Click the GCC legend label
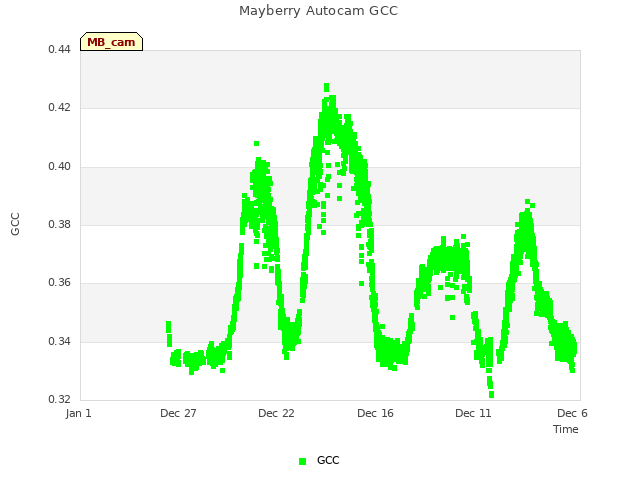This screenshot has width=640, height=480. [328, 460]
